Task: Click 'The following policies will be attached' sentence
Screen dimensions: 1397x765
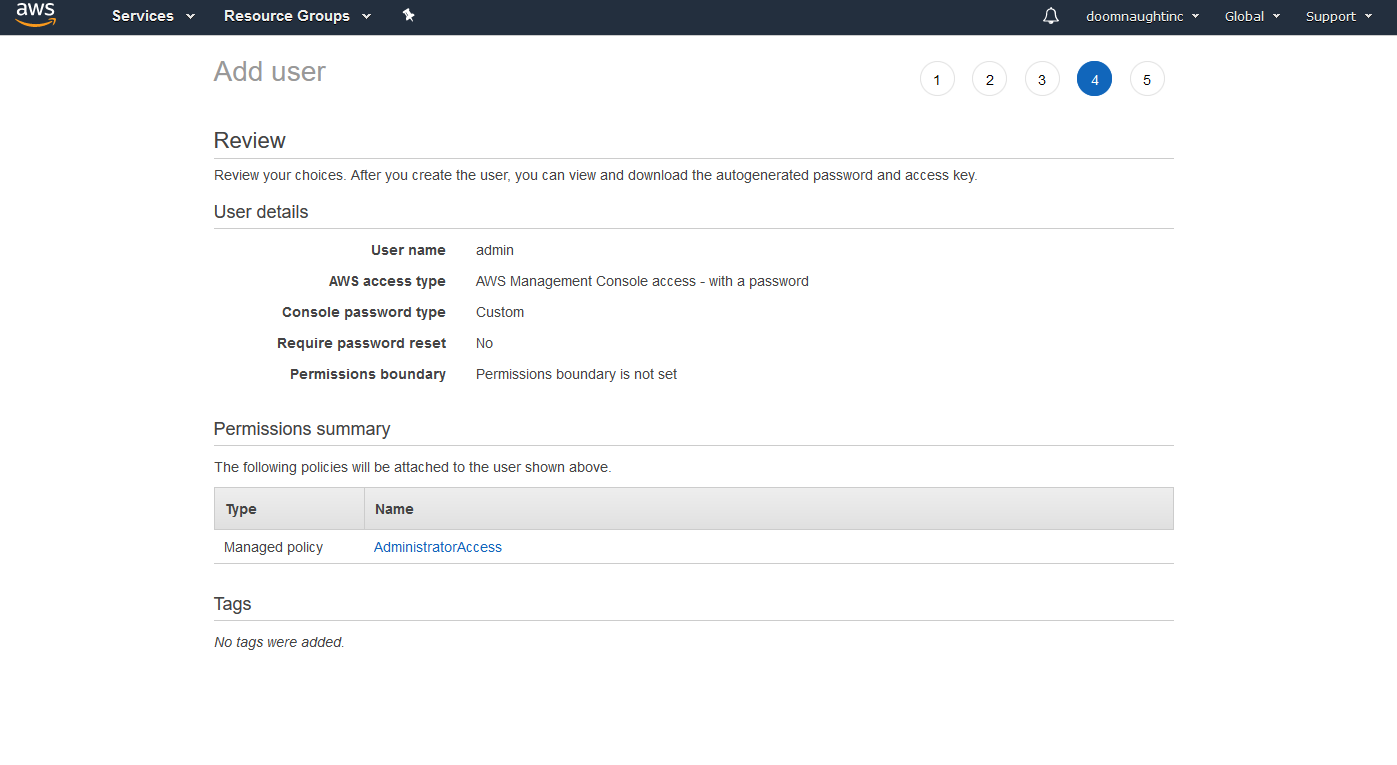Action: coord(412,467)
